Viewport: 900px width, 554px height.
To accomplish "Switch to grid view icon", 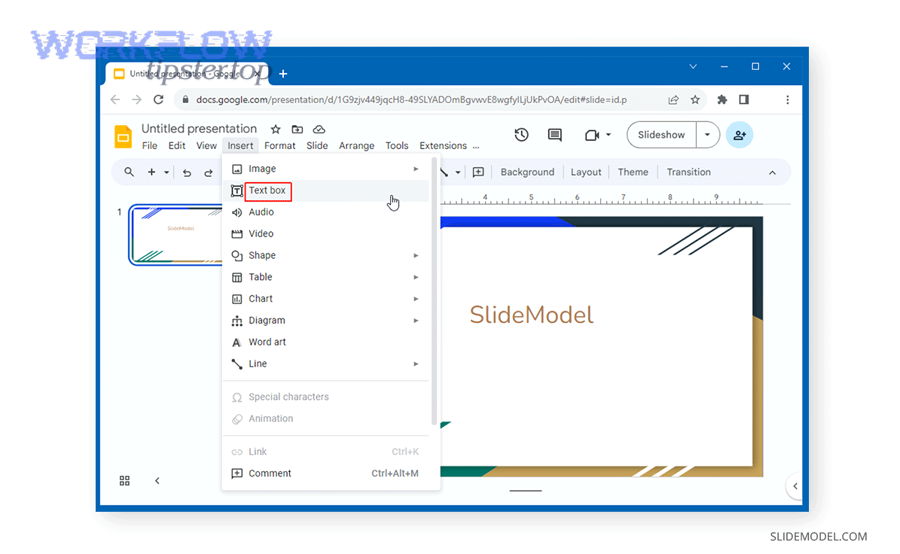I will pos(125,481).
